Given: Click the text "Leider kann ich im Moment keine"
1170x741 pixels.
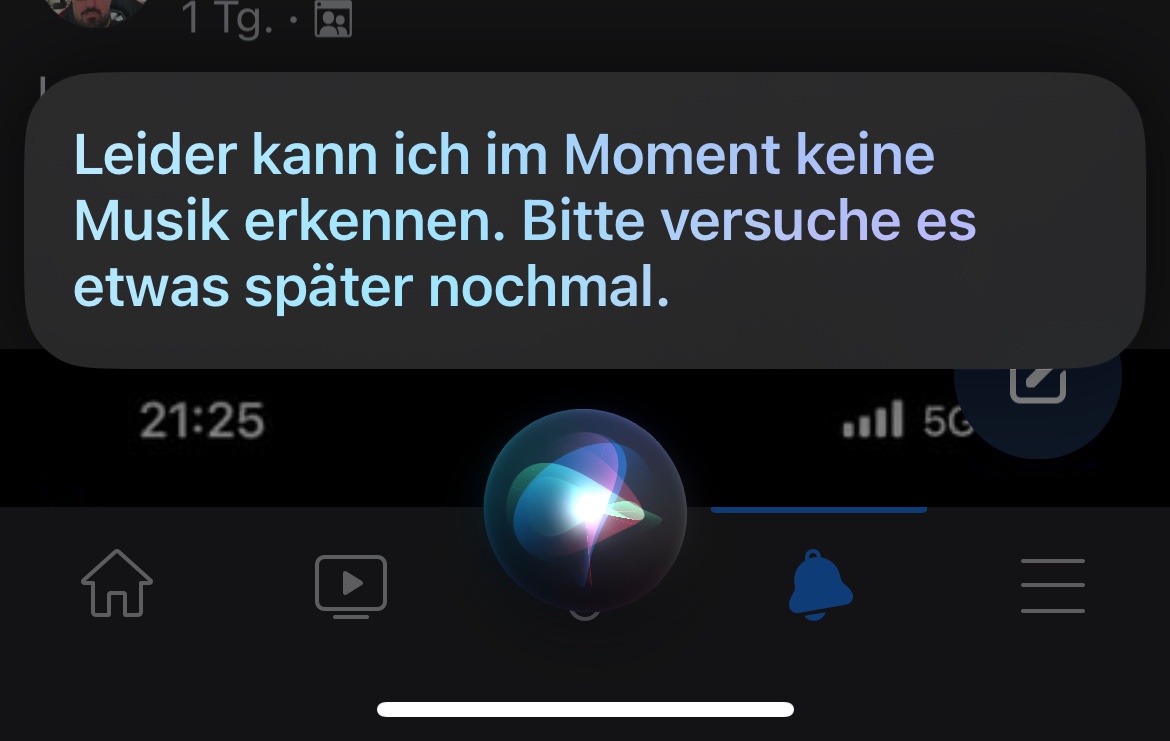Looking at the screenshot, I should 504,154.
